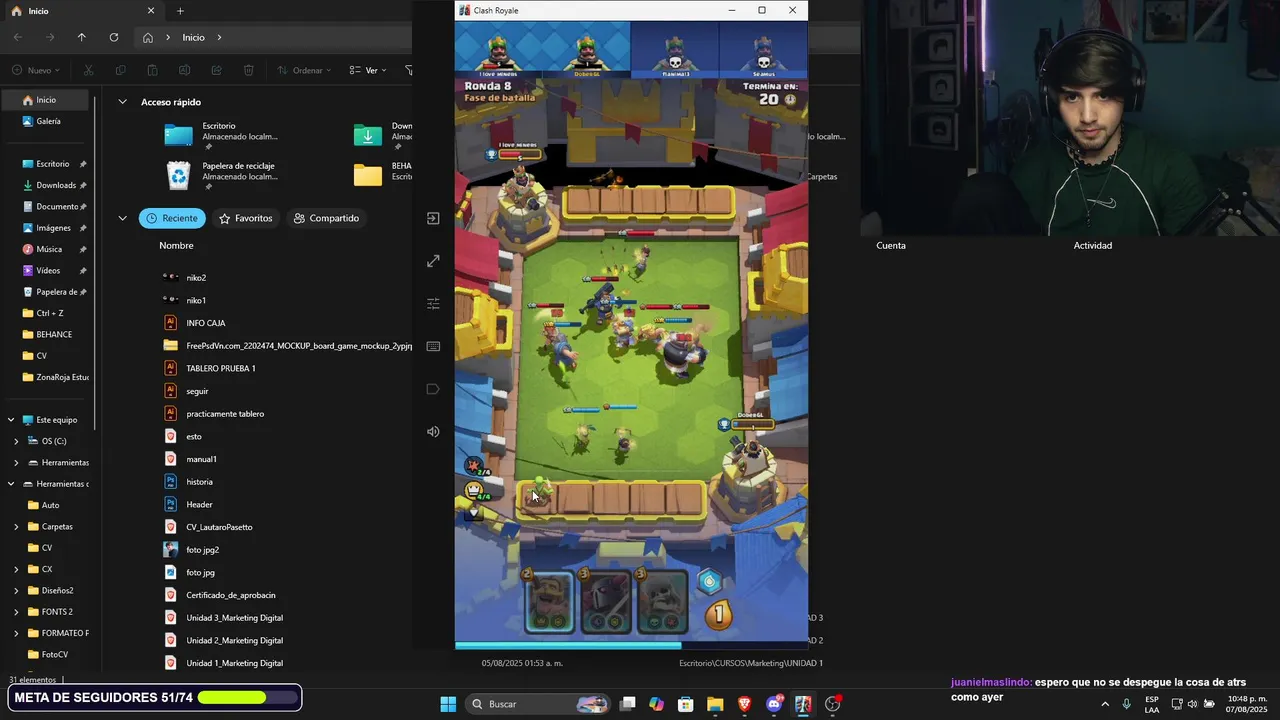1280x720 pixels.
Task: Expand the Diseños2 folder node
Action: coord(16,590)
